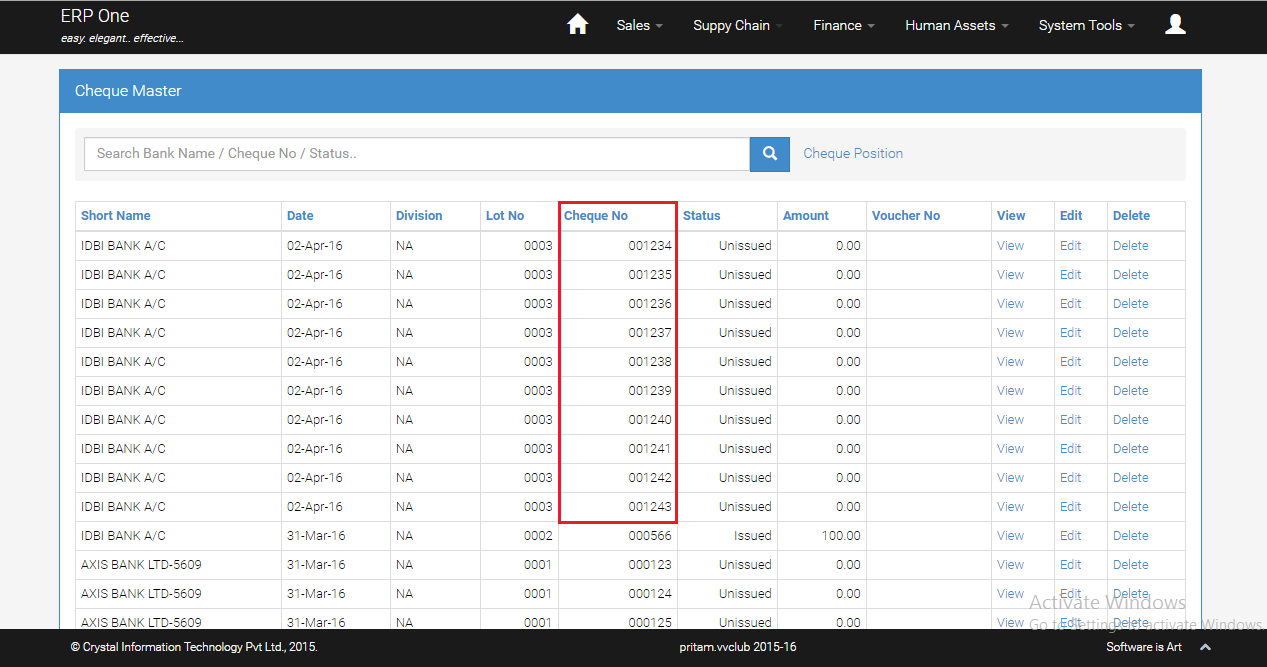Sort table by Short Name header
This screenshot has width=1267, height=667.
pyautogui.click(x=116, y=216)
